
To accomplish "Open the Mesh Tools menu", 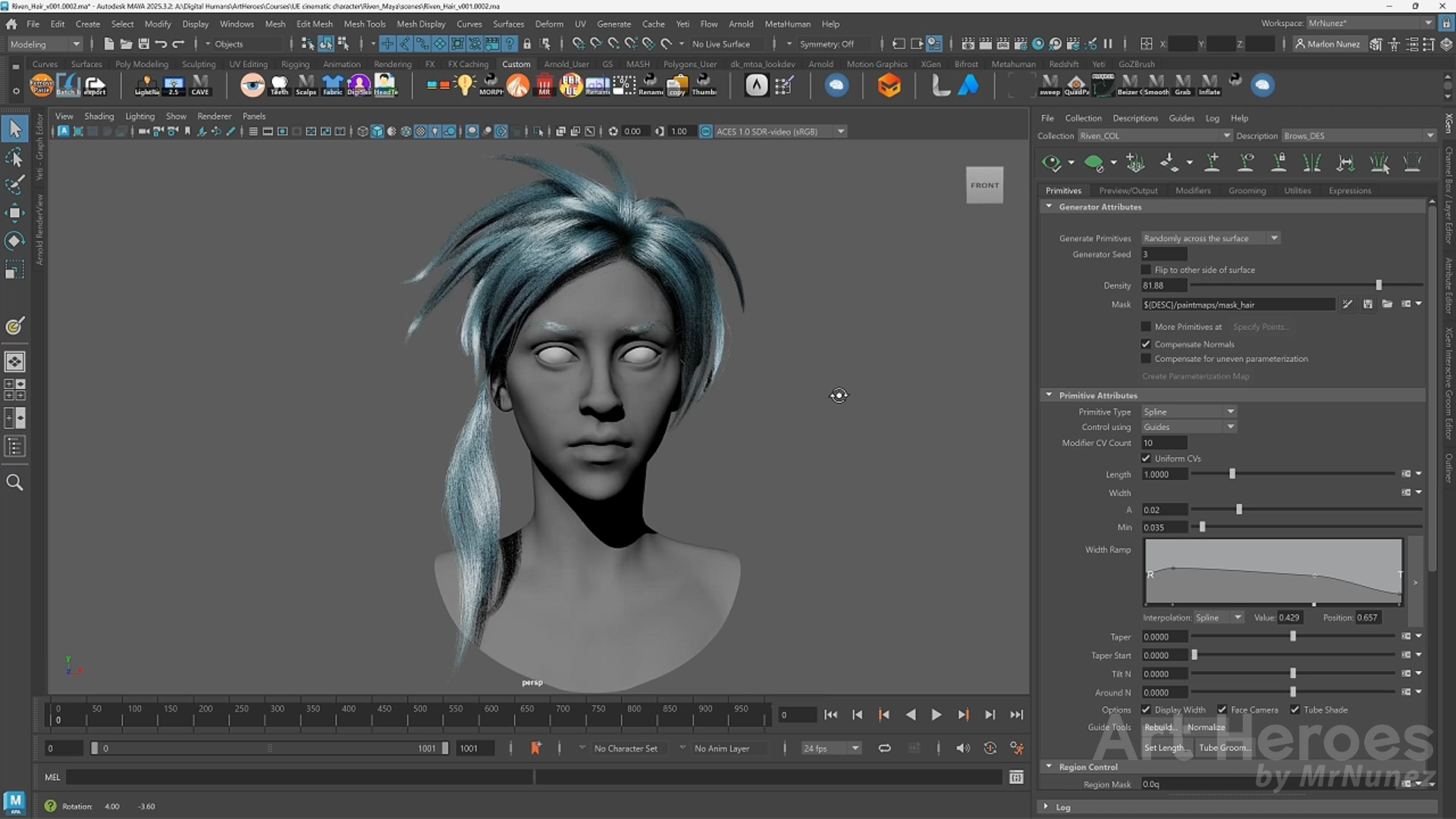I will (365, 24).
